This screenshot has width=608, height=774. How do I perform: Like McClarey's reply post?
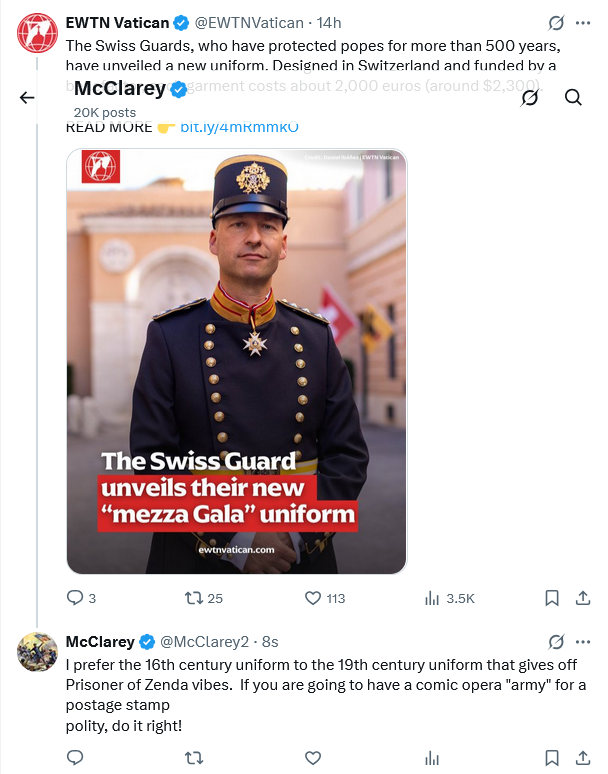pos(312,758)
